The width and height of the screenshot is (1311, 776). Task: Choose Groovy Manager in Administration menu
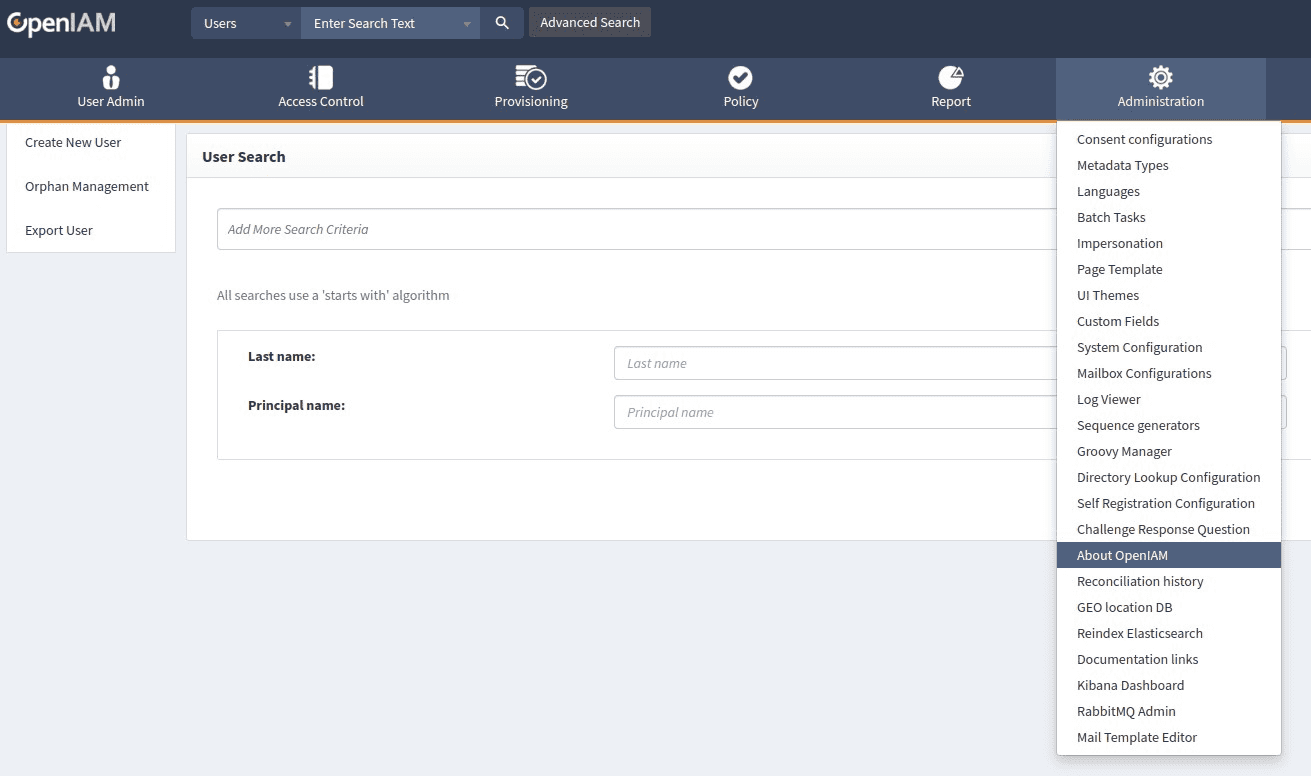click(1124, 451)
